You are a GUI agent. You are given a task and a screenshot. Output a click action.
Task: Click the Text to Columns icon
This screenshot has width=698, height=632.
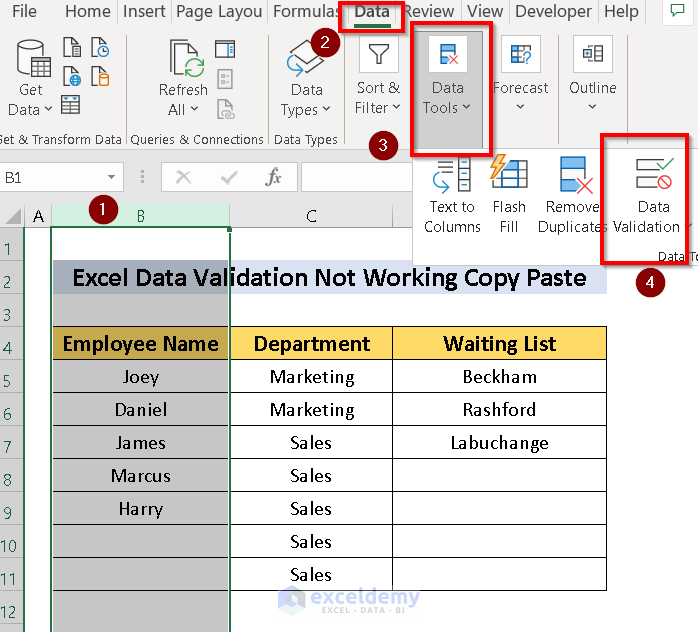[452, 176]
